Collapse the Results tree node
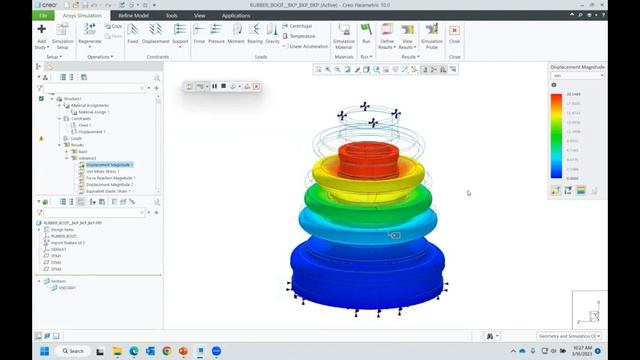Screen dimensions: 640x360 coord(59,145)
